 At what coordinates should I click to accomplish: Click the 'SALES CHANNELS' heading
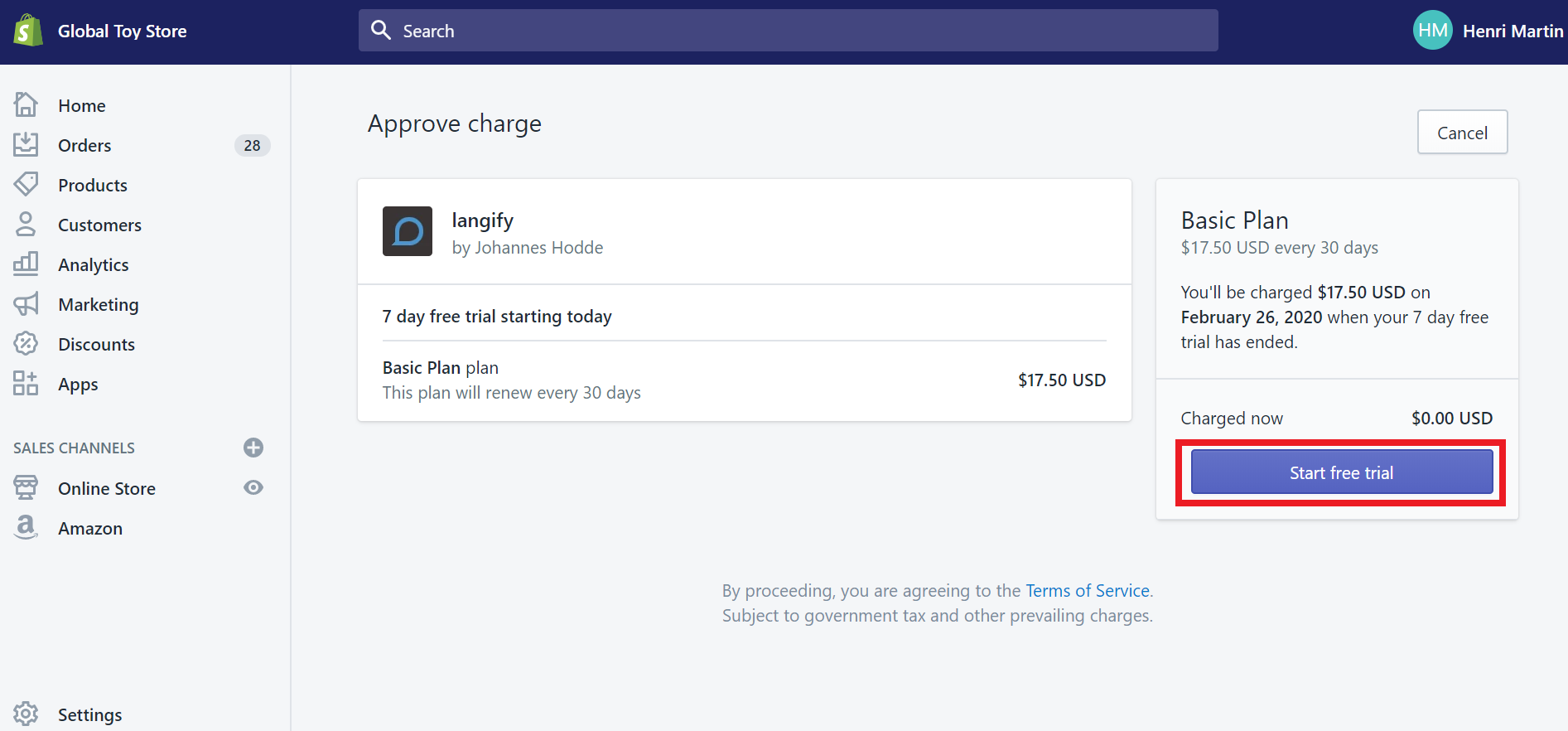(74, 448)
